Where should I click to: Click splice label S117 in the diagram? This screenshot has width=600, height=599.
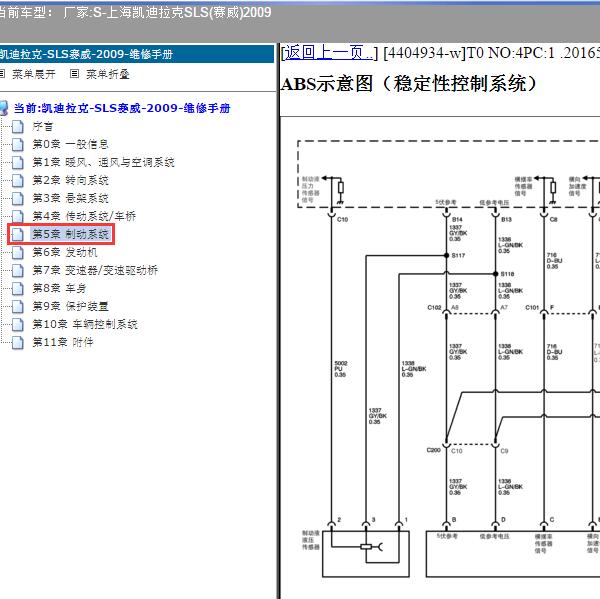pos(458,255)
